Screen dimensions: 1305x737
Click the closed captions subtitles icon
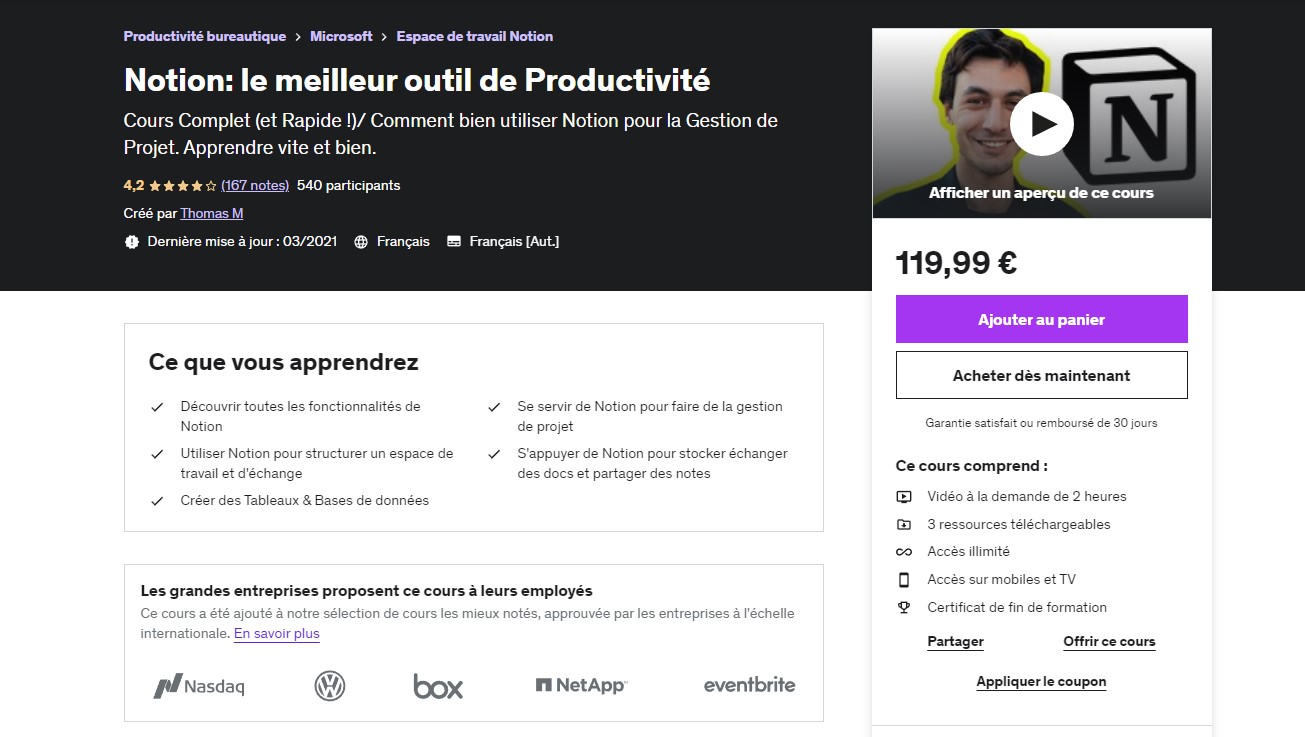454,242
